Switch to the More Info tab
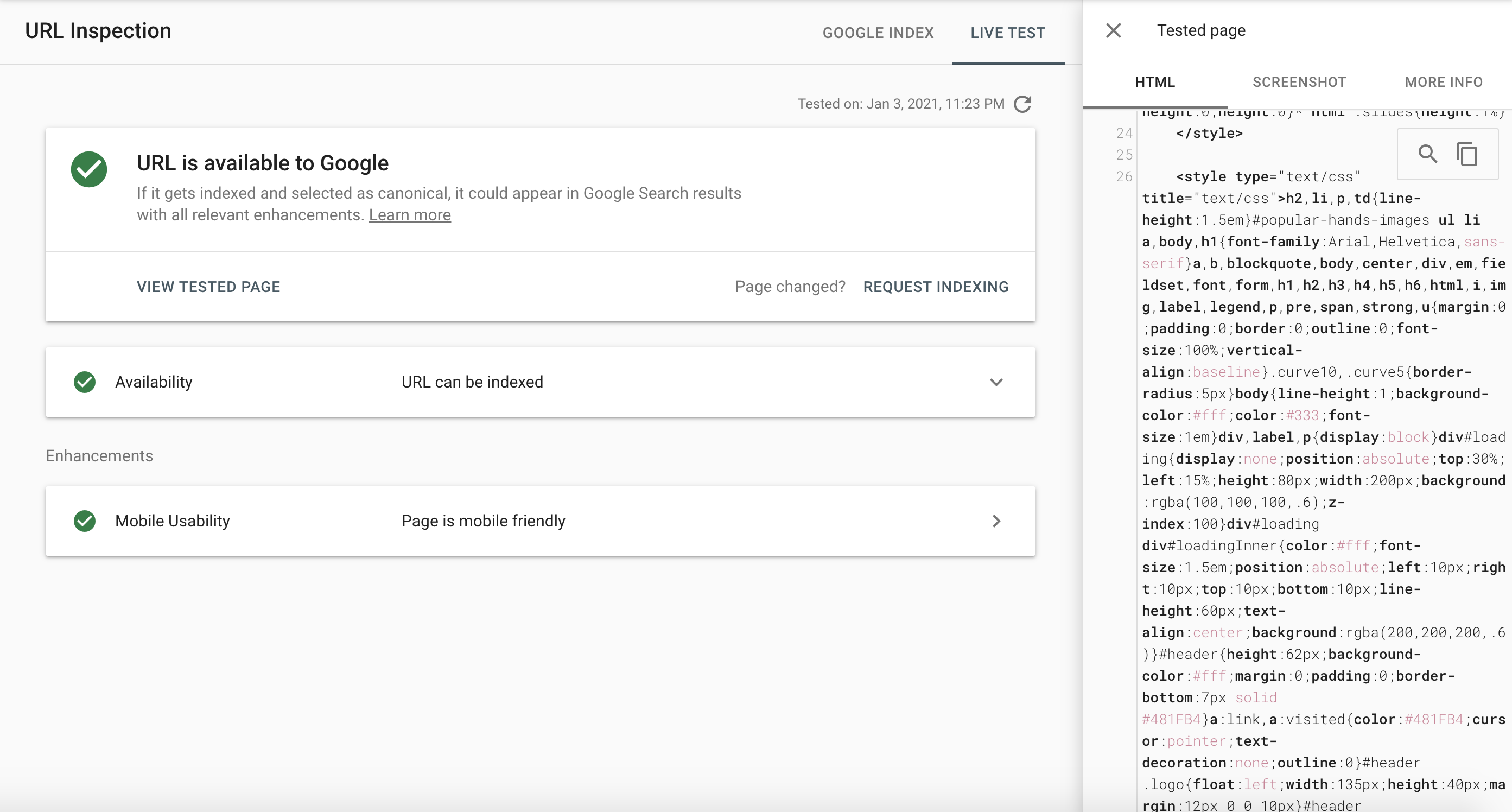The width and height of the screenshot is (1512, 812). 1443,82
